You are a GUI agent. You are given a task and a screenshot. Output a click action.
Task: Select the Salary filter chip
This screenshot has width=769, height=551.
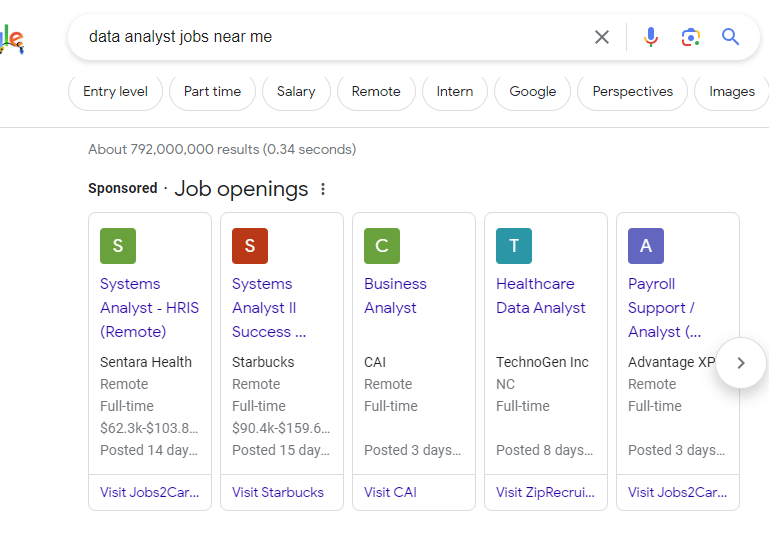[x=296, y=92]
